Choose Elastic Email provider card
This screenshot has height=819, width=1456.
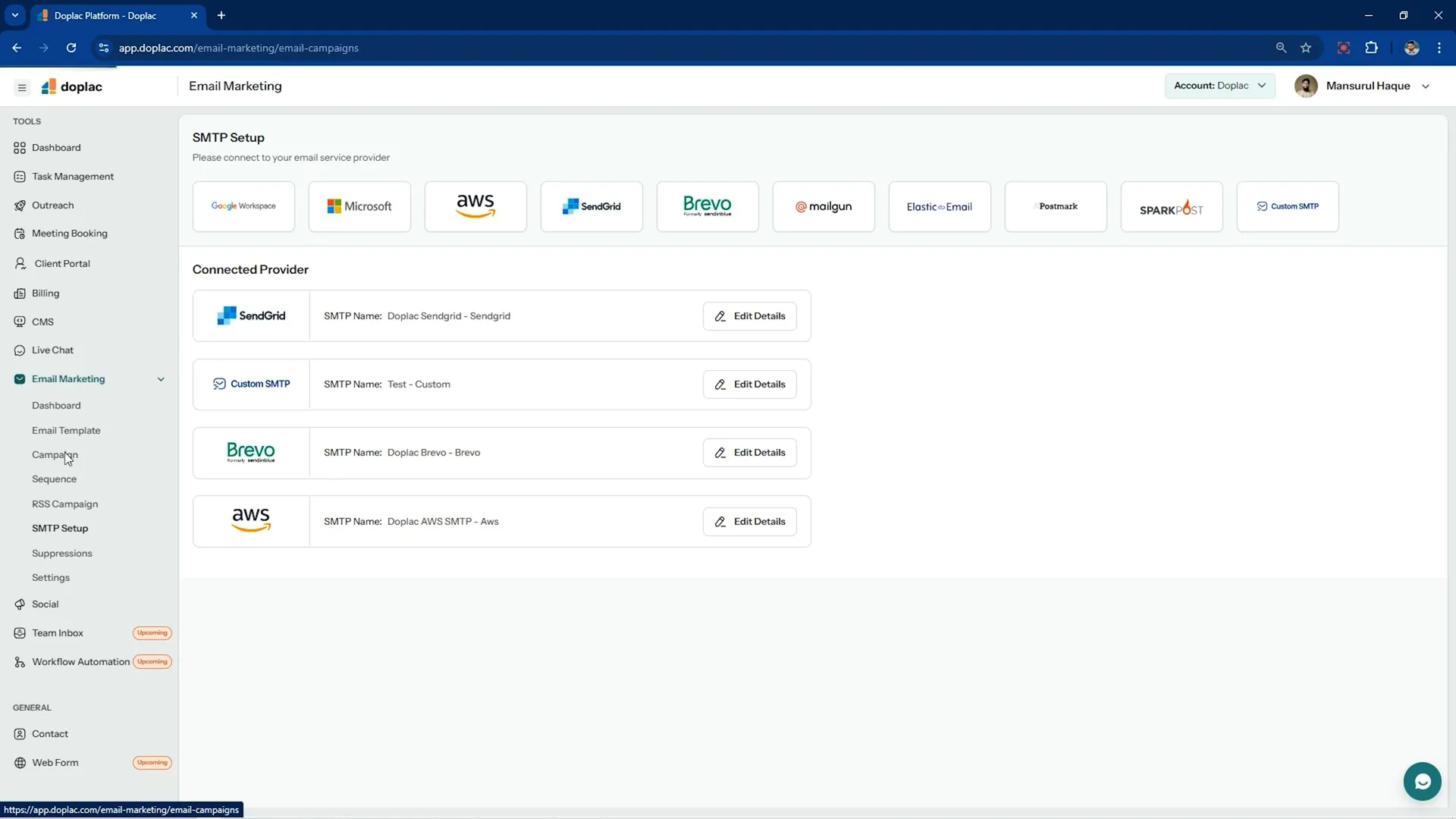point(940,206)
